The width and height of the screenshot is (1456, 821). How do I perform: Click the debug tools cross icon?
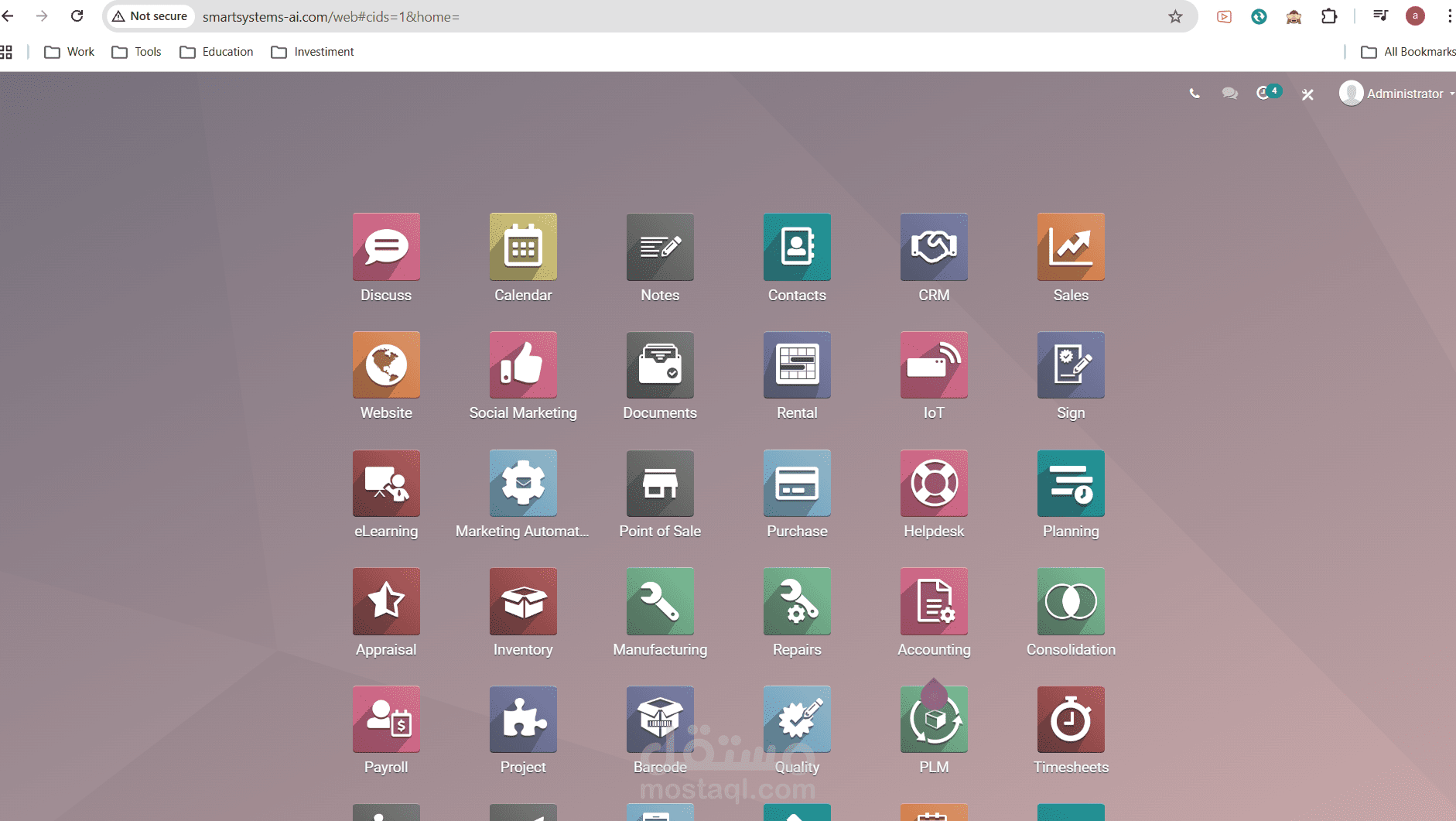point(1307,94)
